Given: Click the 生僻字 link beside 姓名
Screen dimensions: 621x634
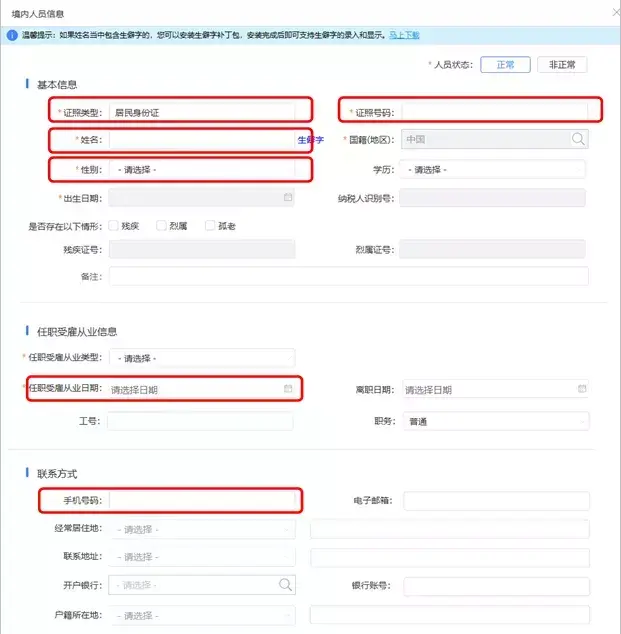Looking at the screenshot, I should click(310, 140).
